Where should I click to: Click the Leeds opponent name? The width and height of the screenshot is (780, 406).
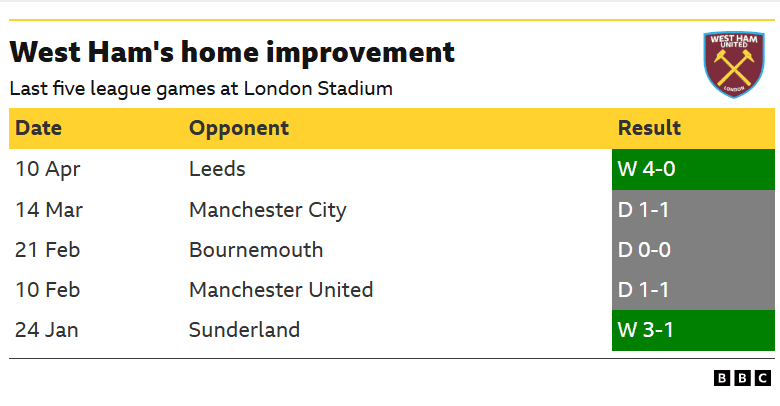click(217, 169)
